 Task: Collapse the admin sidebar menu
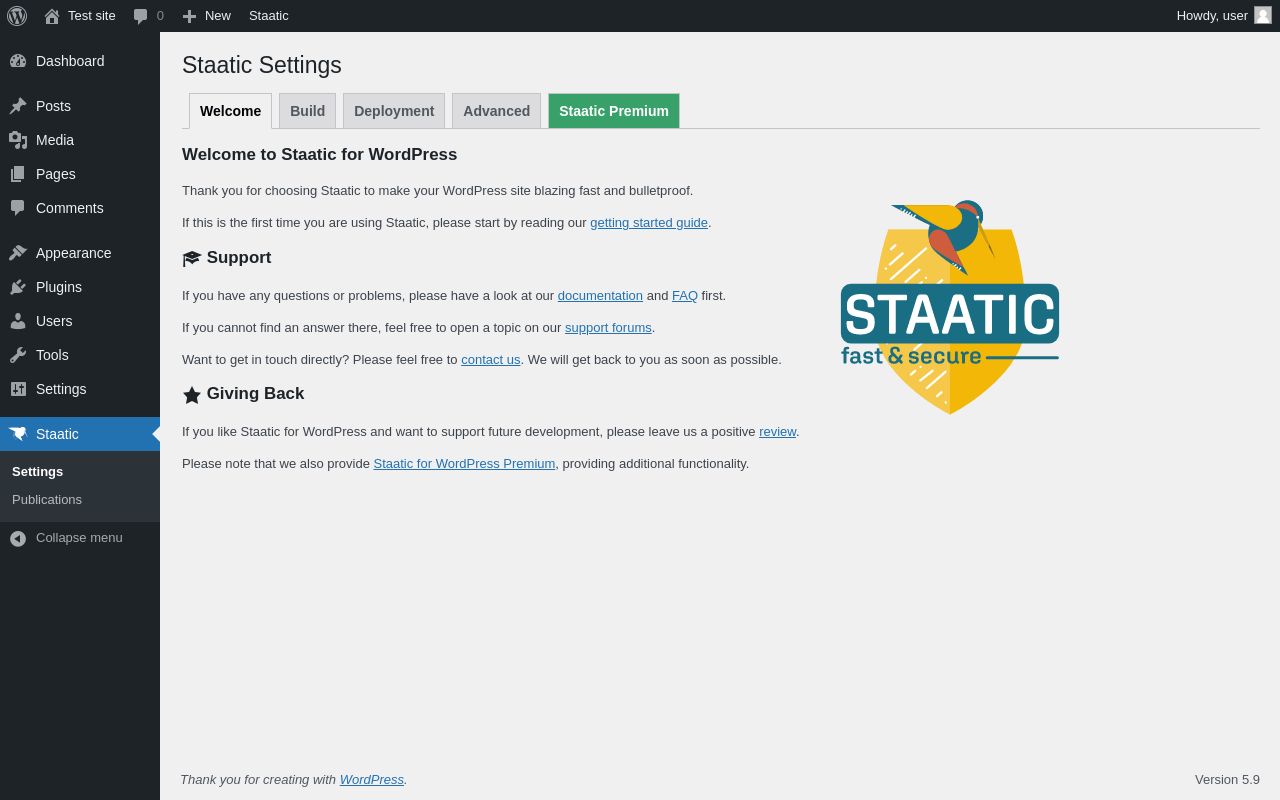tap(80, 538)
